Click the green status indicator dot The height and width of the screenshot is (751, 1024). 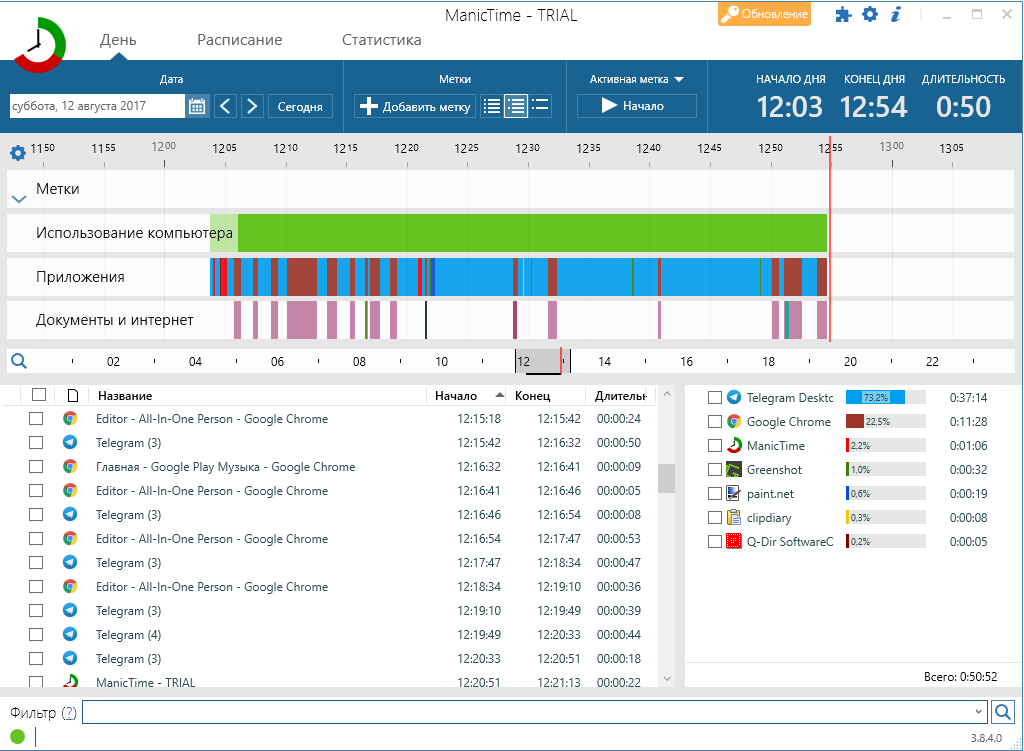(18, 737)
